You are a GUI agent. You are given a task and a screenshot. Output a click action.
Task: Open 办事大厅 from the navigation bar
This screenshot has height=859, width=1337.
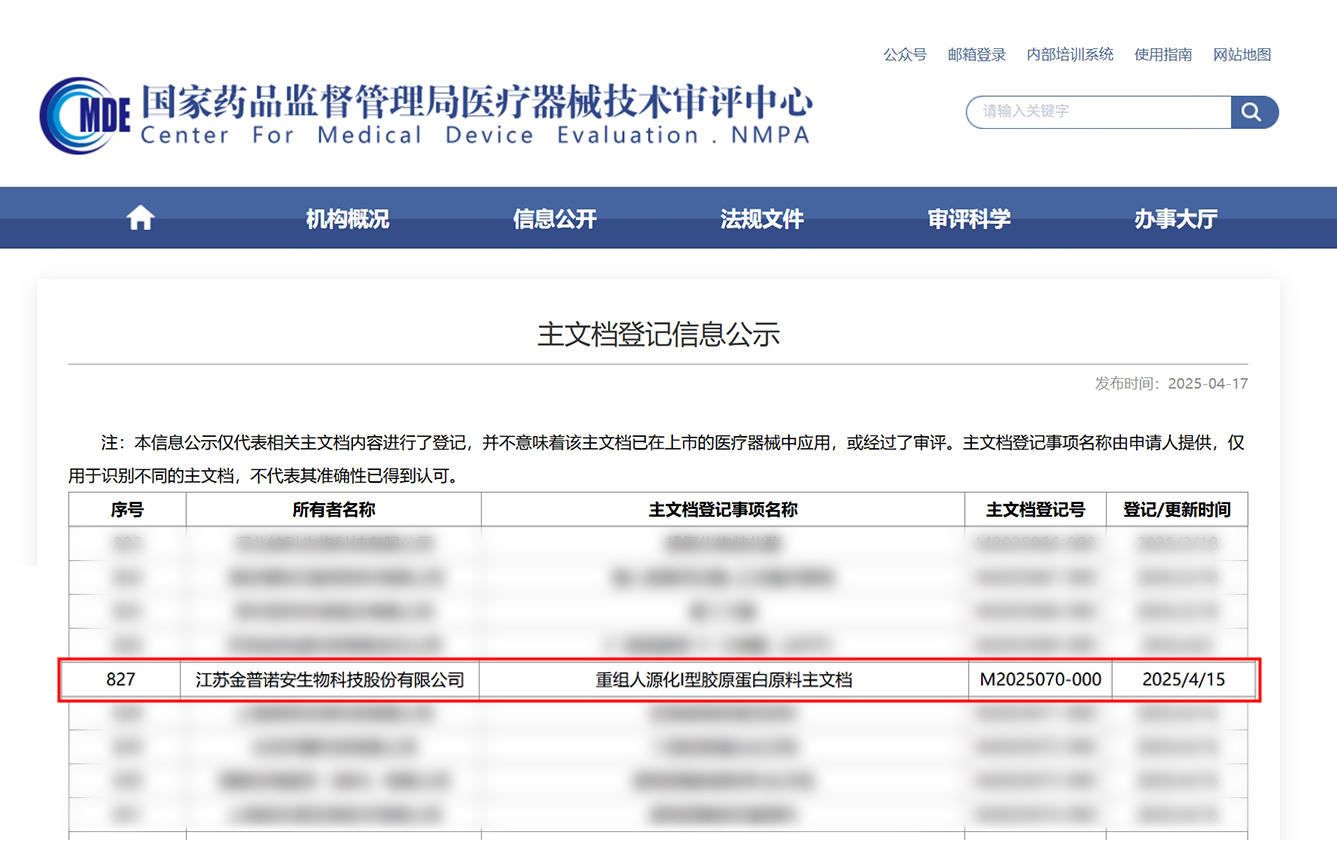1175,219
